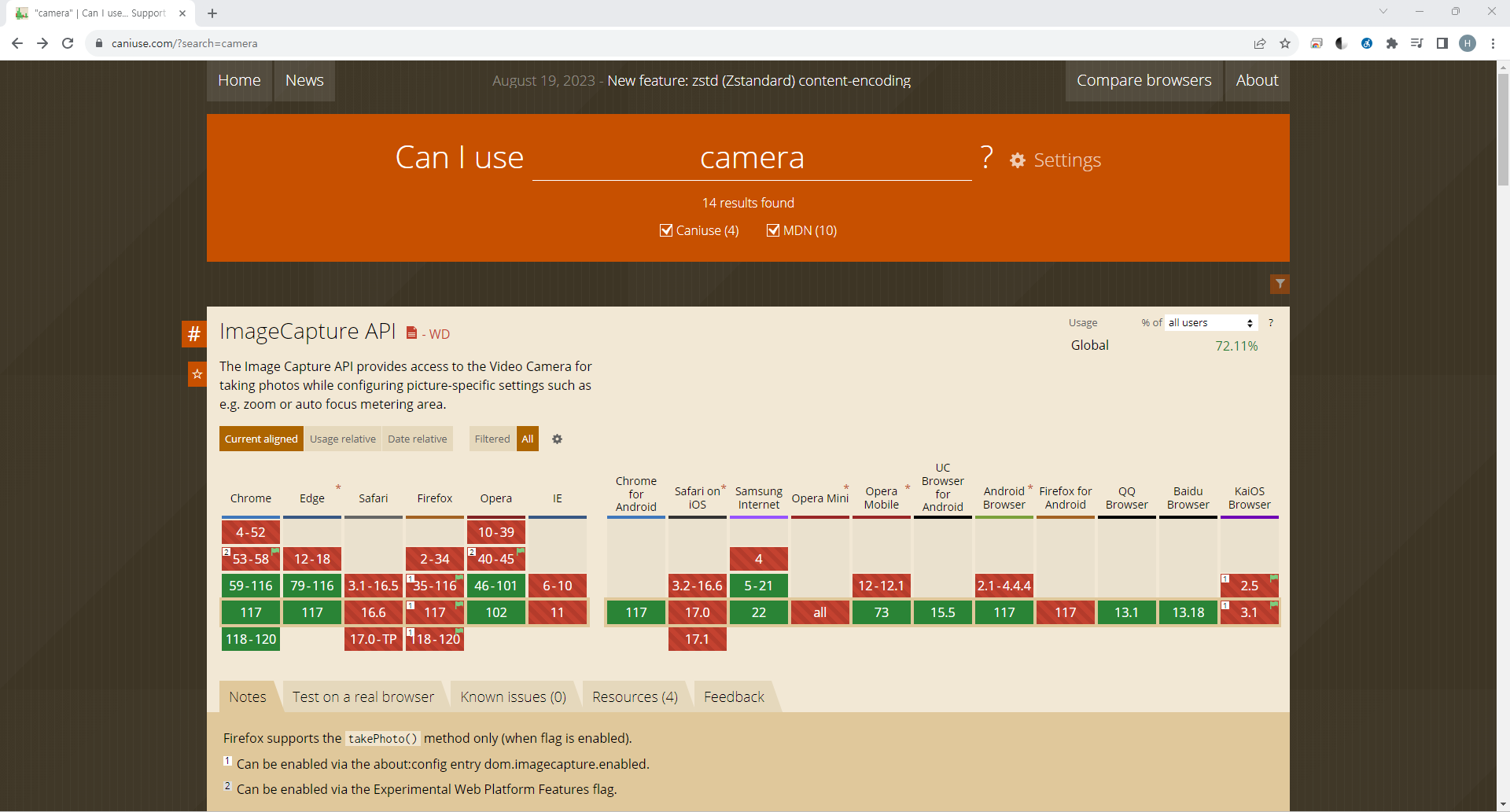1510x812 pixels.
Task: Select the Filtered browsers option
Action: click(492, 439)
